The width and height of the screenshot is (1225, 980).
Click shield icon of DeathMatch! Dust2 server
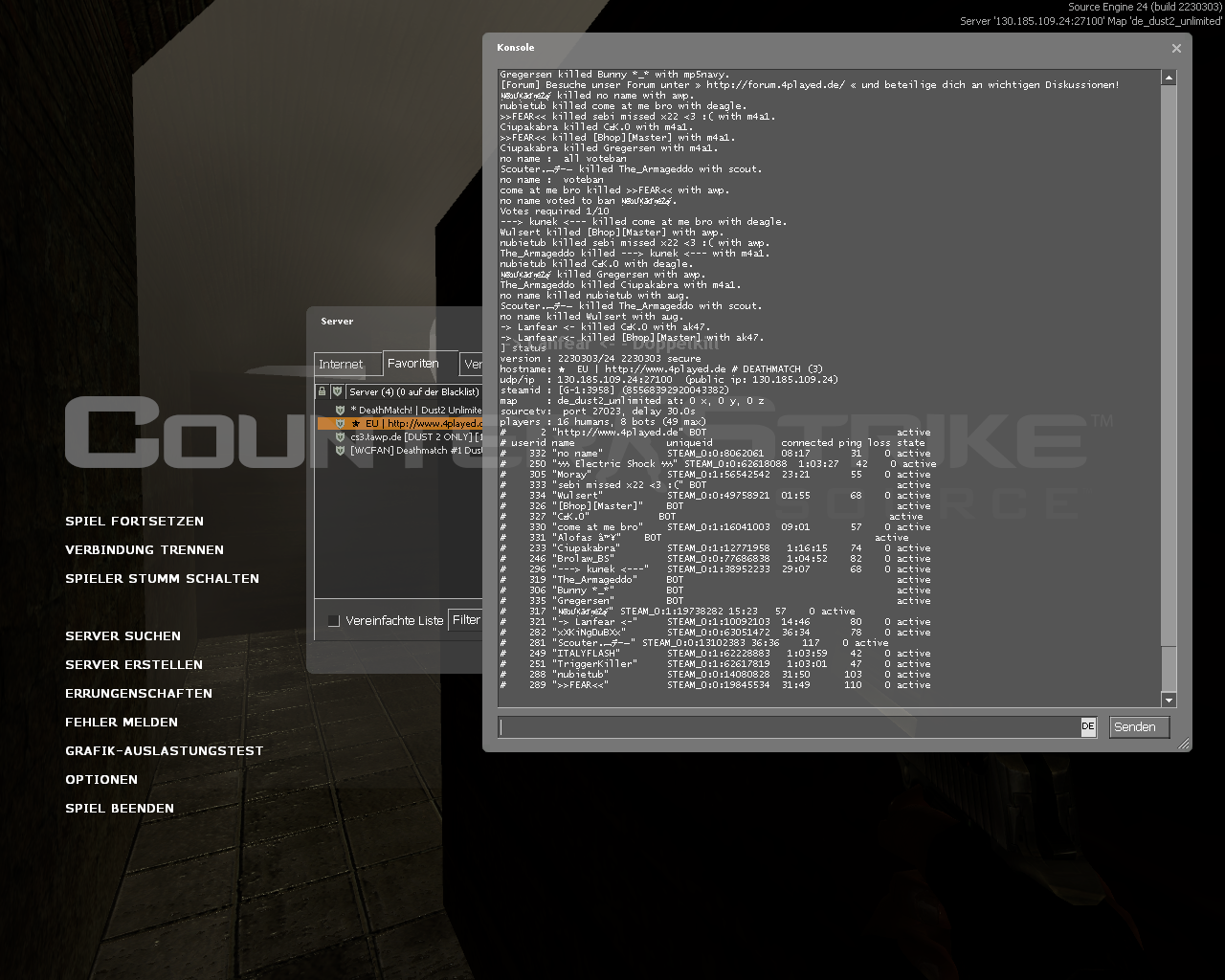(340, 410)
